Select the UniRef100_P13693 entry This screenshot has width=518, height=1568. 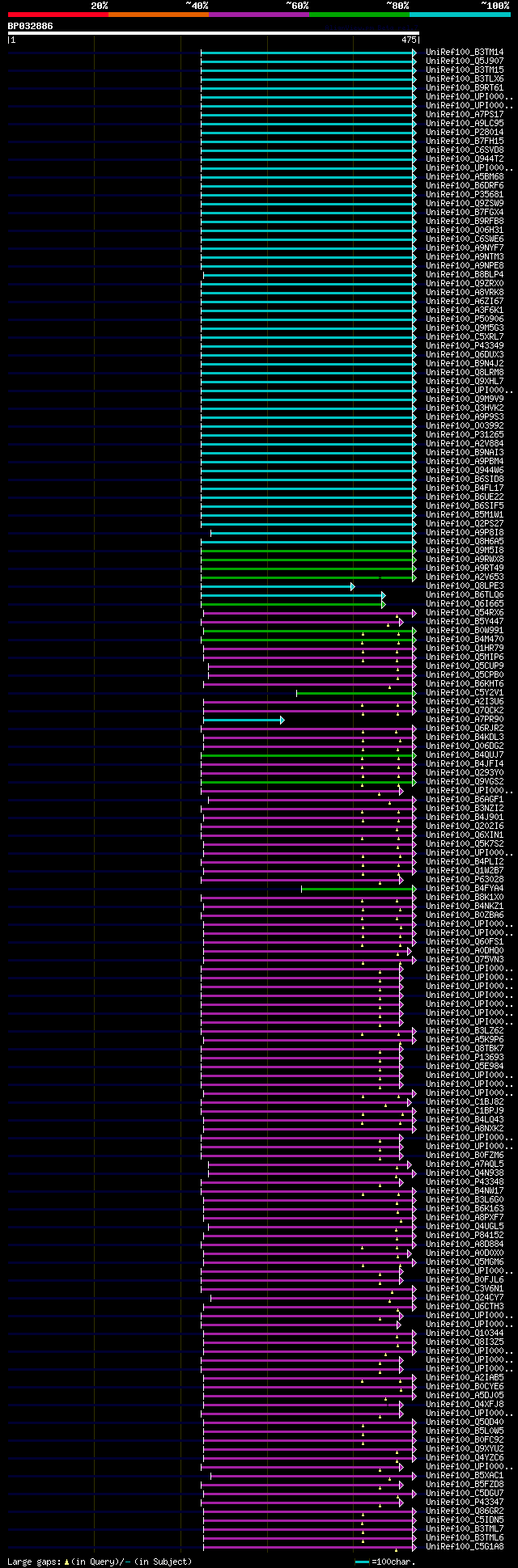465,1057
